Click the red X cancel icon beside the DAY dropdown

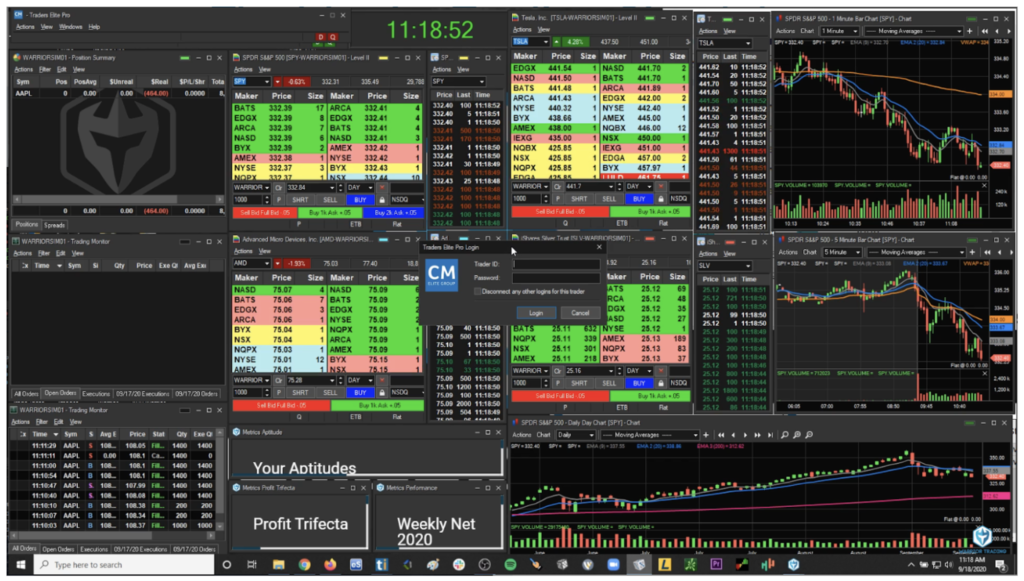click(382, 188)
